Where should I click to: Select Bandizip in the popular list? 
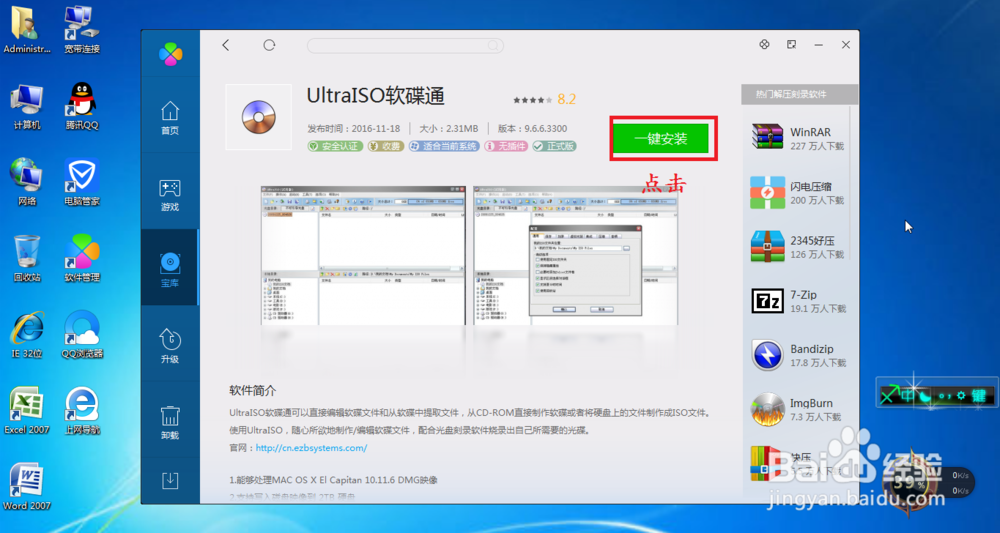(797, 354)
